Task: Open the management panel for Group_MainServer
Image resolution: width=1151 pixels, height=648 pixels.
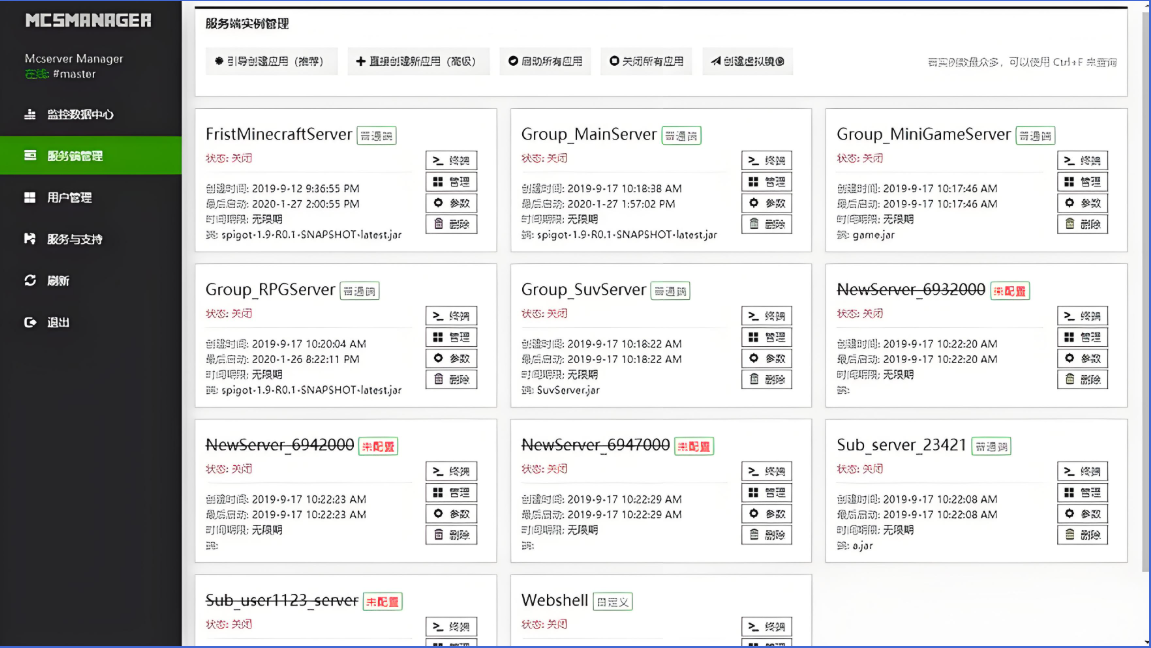Action: (766, 181)
